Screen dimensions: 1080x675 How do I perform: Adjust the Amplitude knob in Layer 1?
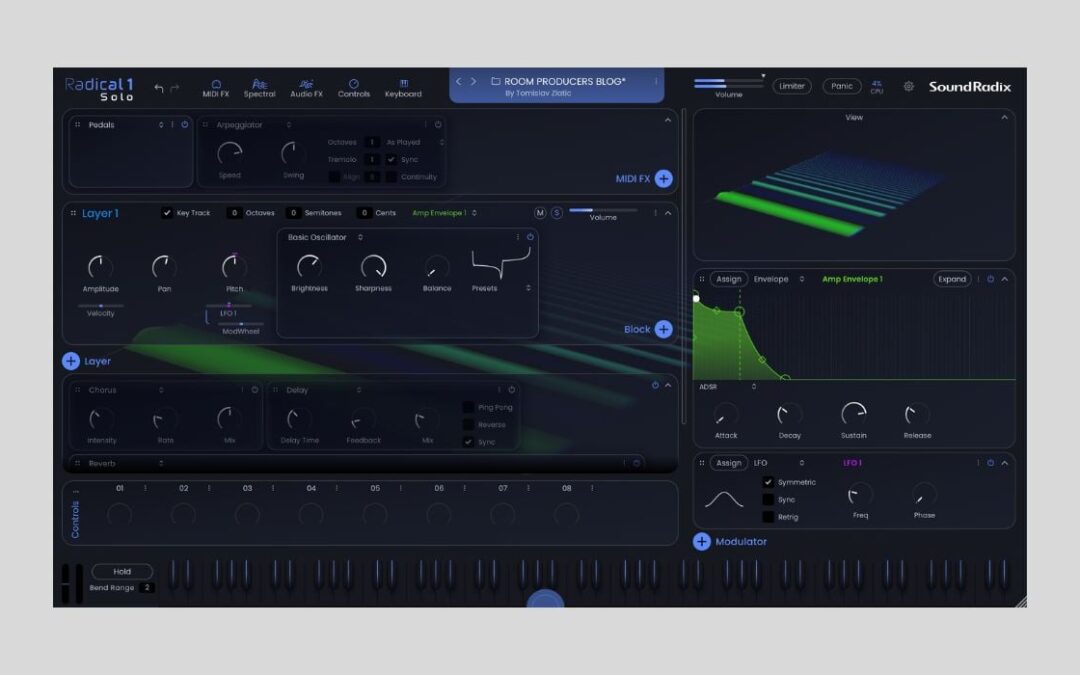click(x=101, y=267)
